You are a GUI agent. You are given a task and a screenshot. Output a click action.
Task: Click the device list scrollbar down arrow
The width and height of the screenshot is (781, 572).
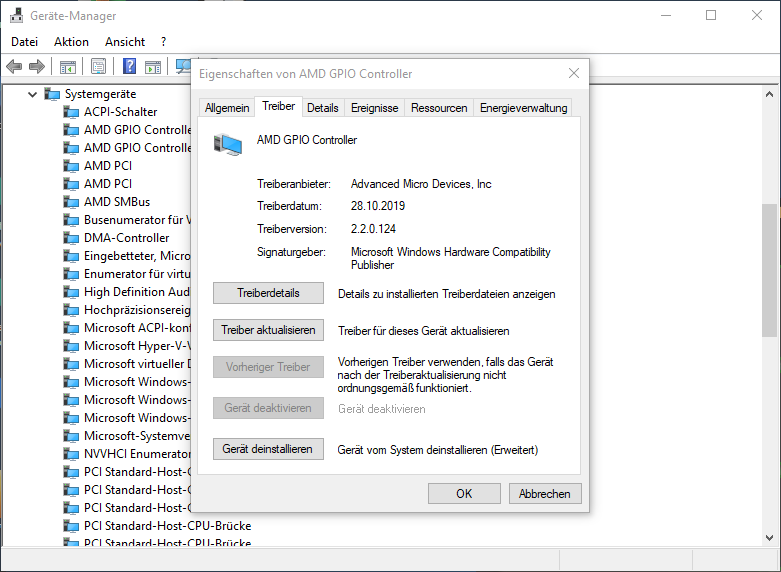coord(769,538)
